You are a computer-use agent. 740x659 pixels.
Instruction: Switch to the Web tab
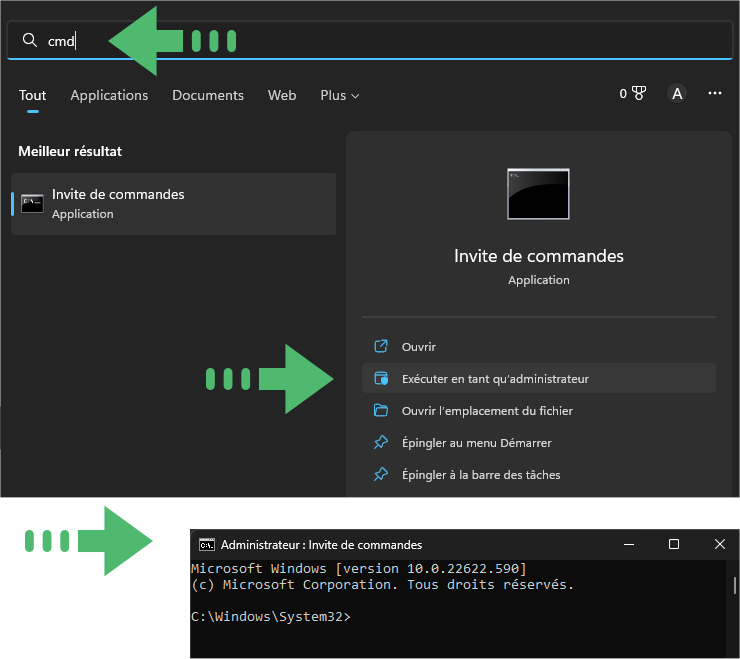282,95
